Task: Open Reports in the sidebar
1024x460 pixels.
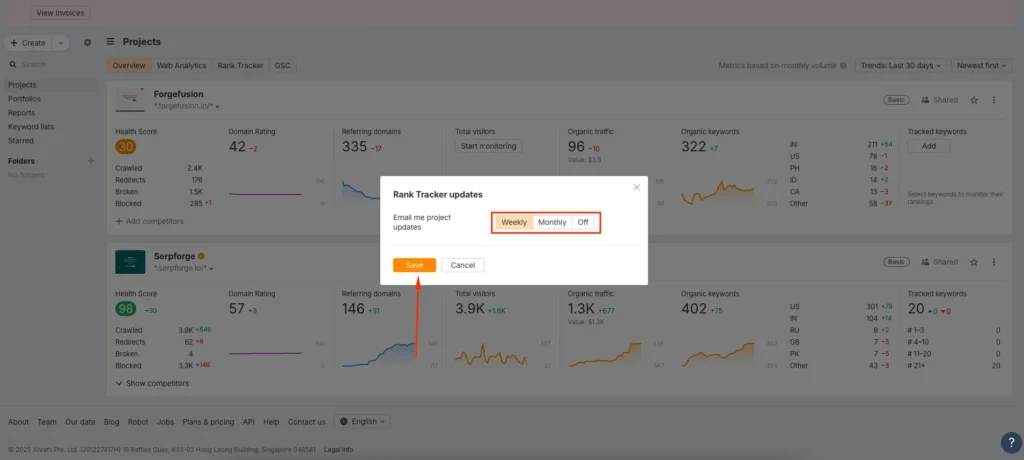Action: coord(22,112)
